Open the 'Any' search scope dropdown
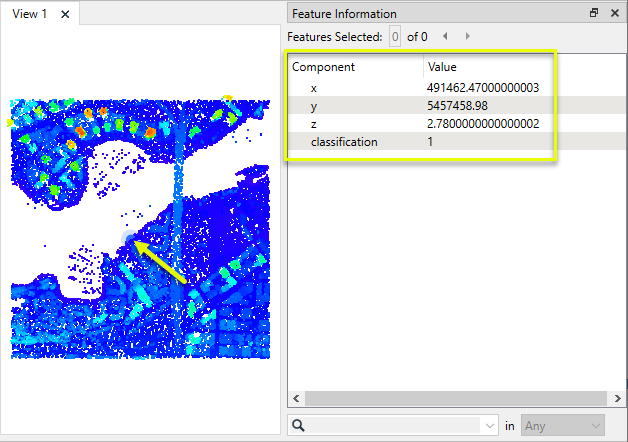The height and width of the screenshot is (442, 628). [x=562, y=426]
